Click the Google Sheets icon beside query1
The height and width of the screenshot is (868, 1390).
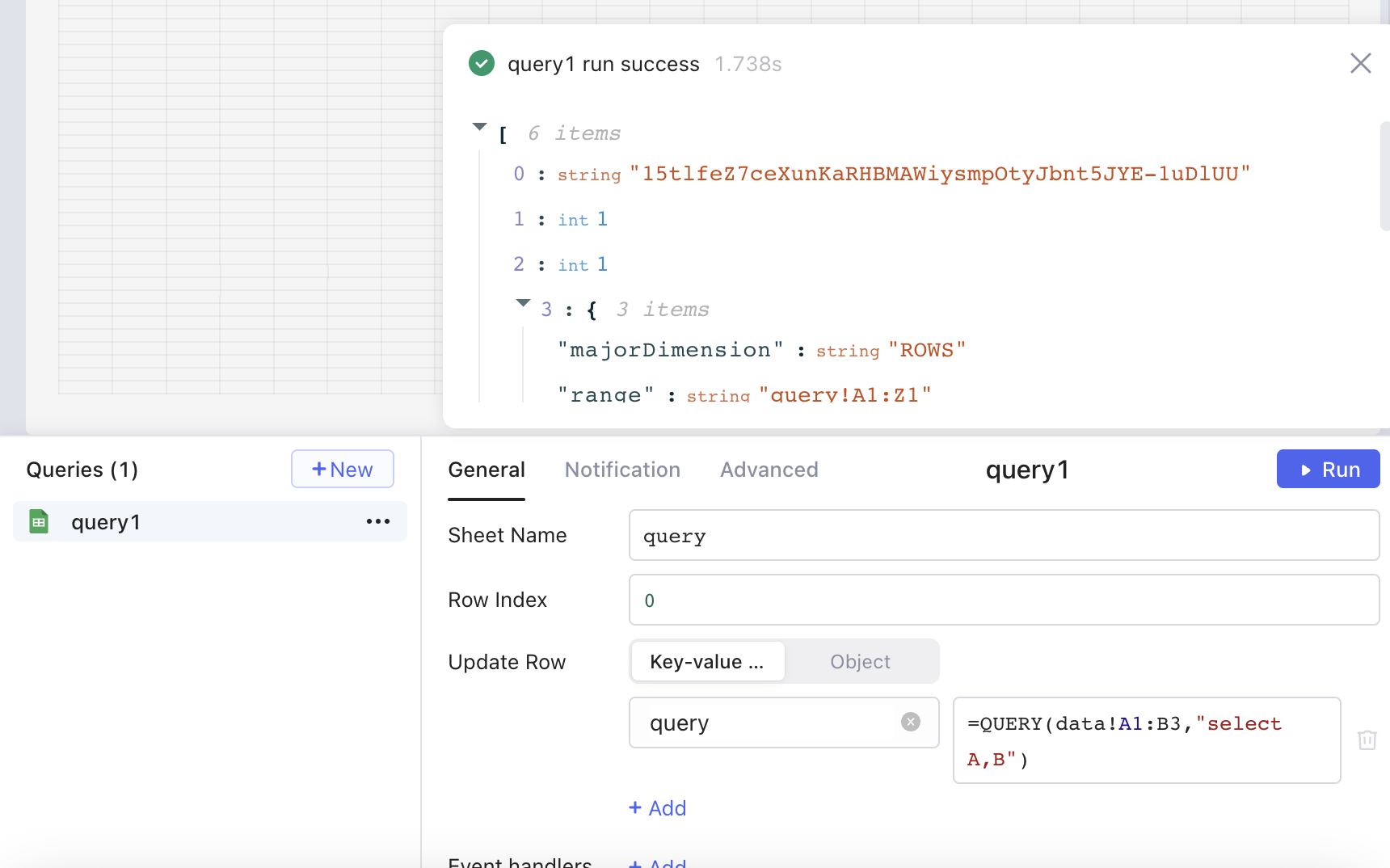pos(39,521)
